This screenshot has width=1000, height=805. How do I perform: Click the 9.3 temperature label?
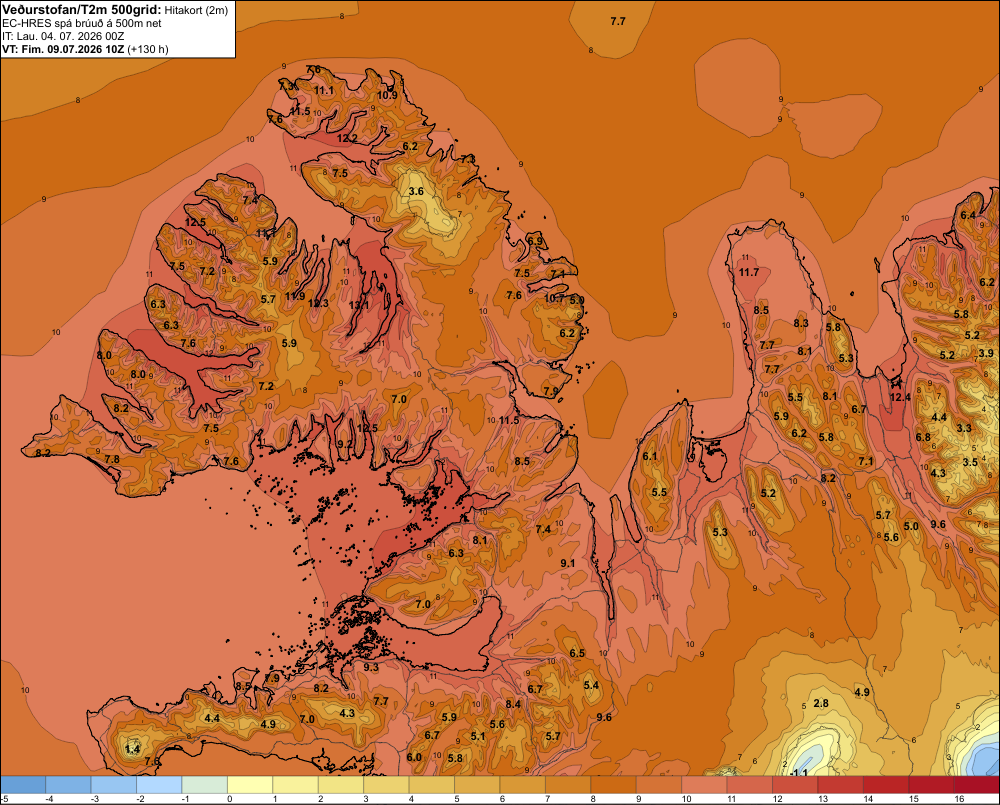pyautogui.click(x=371, y=667)
